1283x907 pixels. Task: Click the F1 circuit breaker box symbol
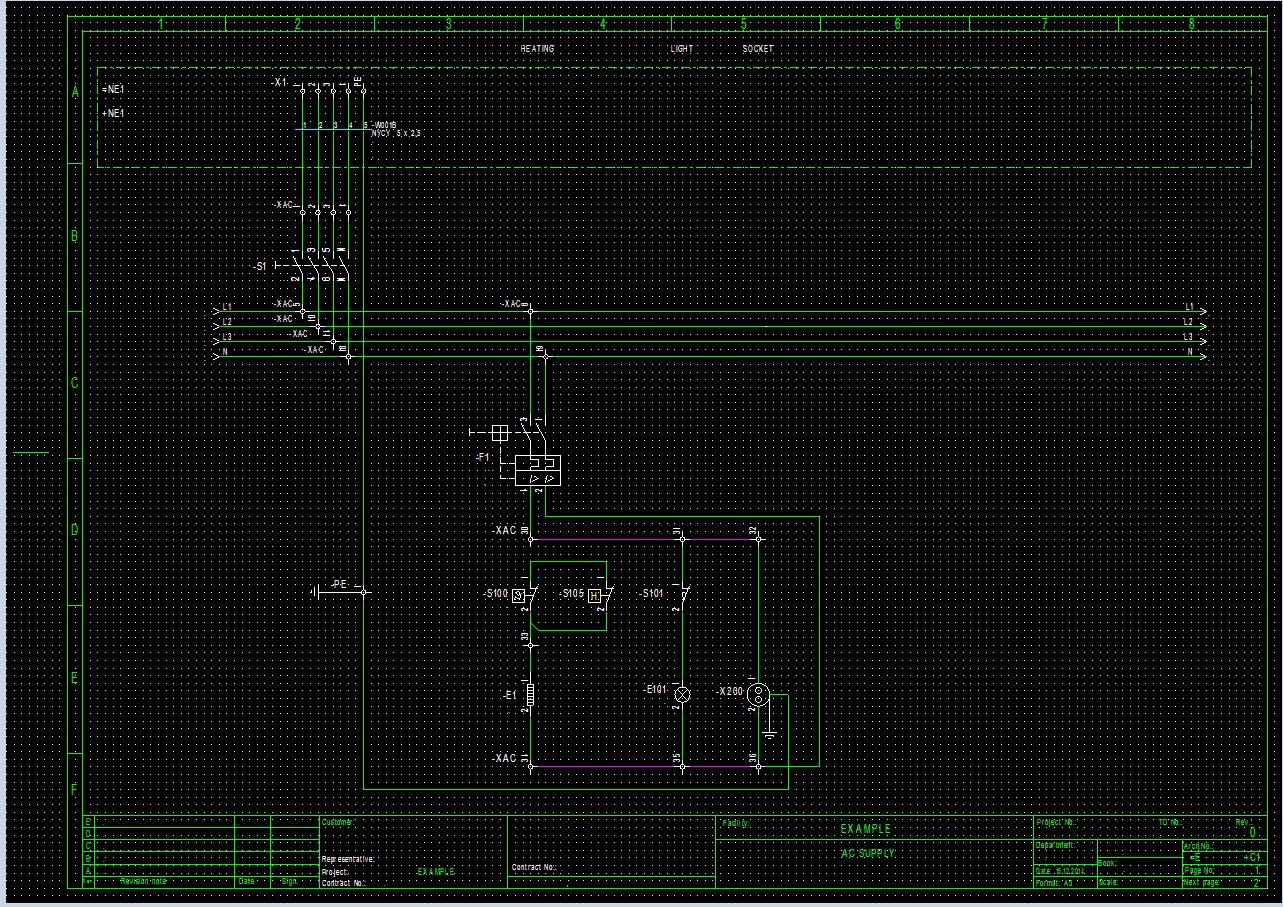click(537, 470)
